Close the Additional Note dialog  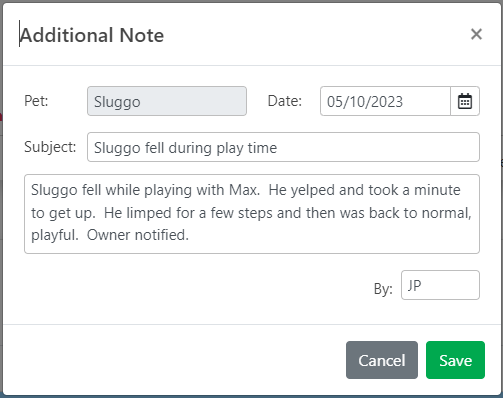tap(476, 34)
